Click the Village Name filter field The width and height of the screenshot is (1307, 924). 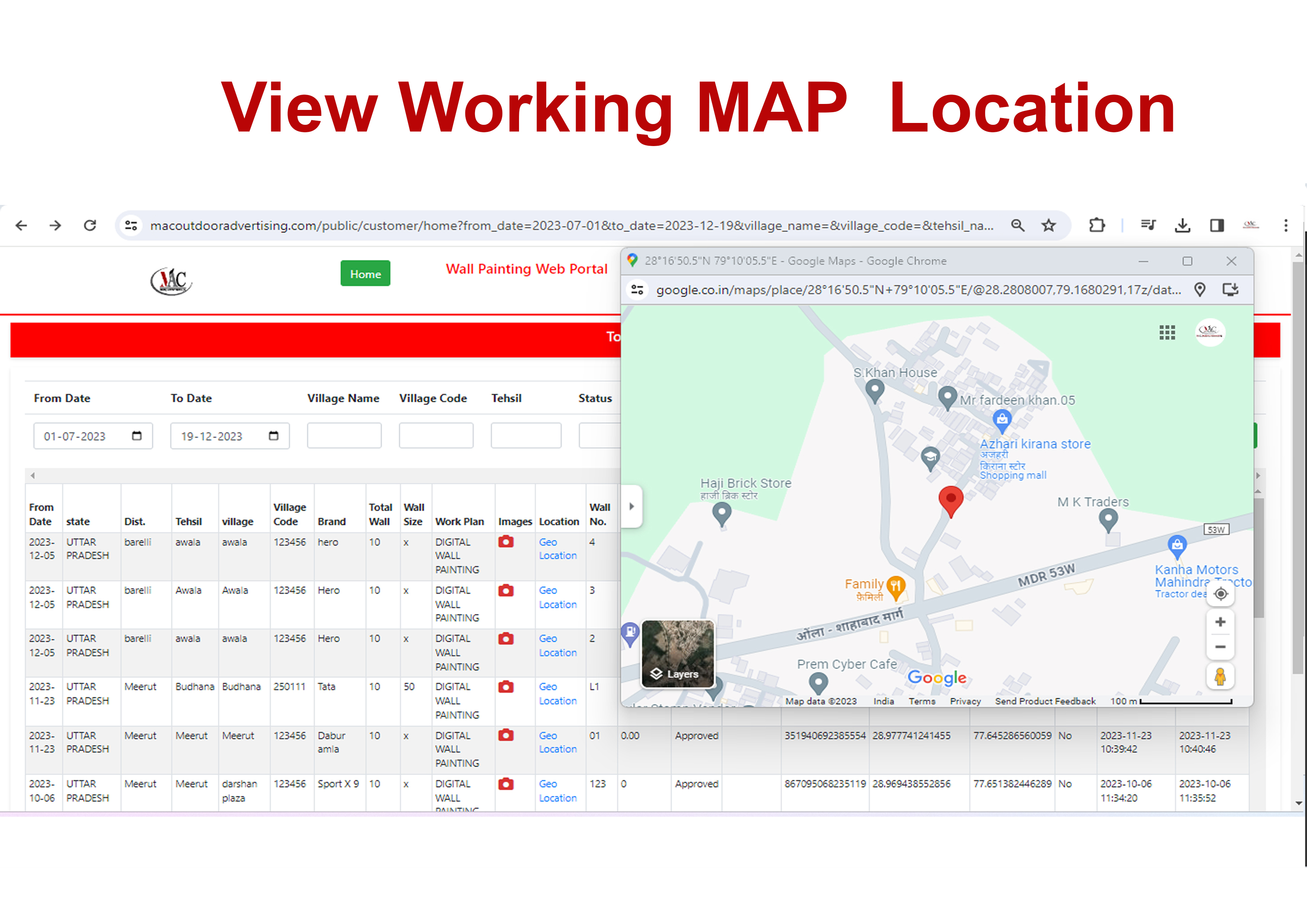point(344,436)
